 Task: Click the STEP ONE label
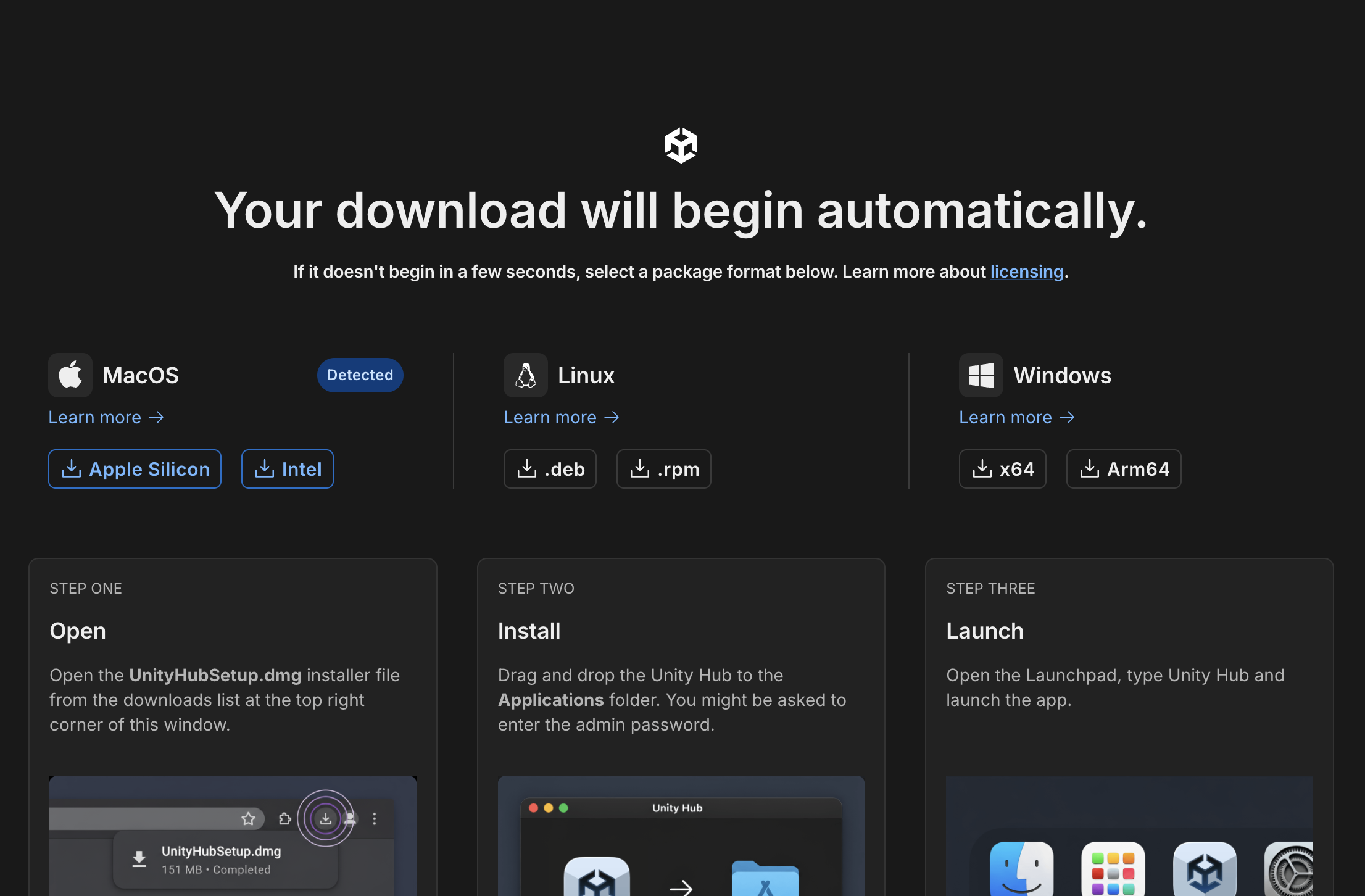[86, 589]
